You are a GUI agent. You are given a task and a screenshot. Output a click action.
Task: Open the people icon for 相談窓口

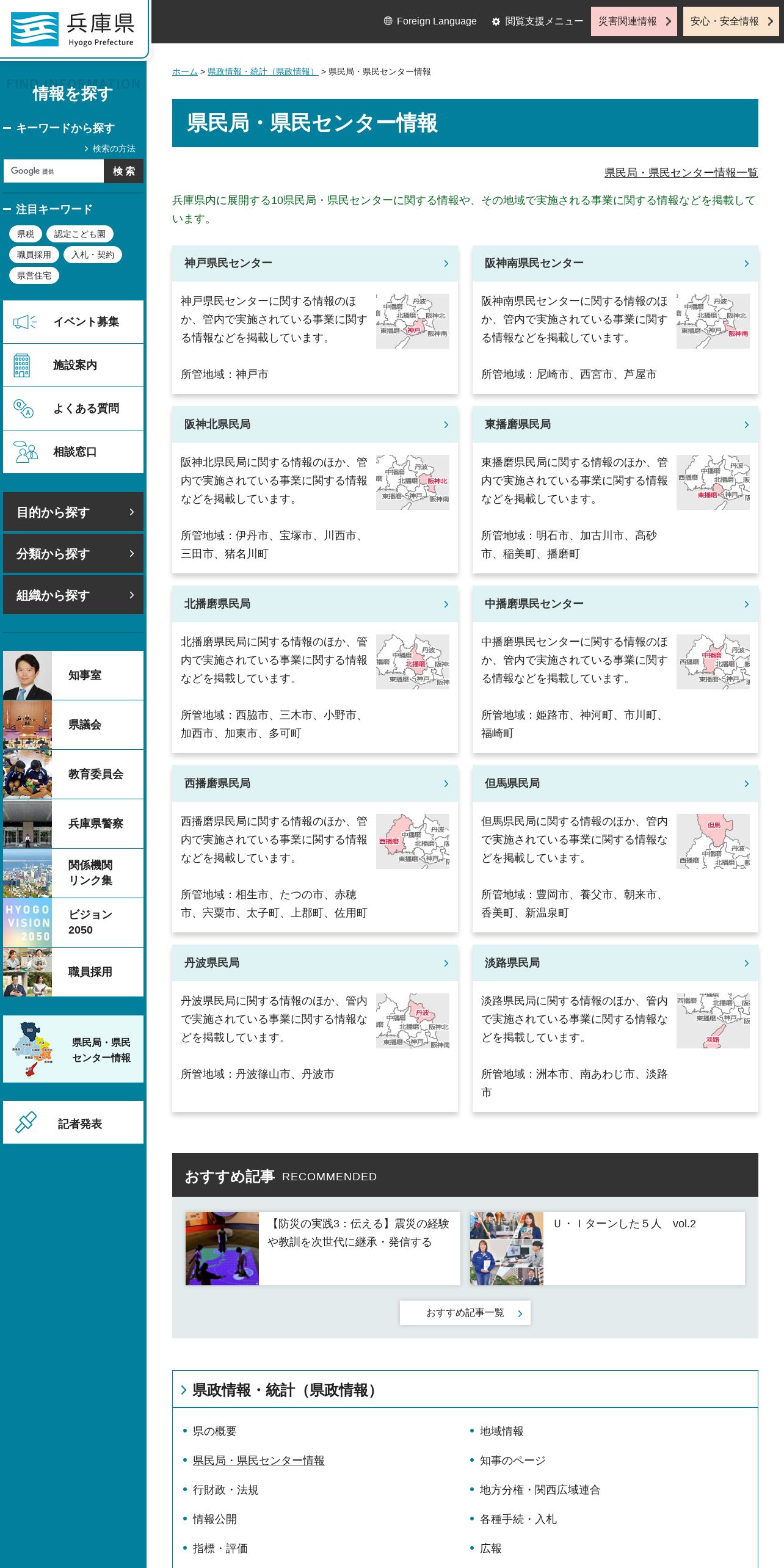point(25,452)
